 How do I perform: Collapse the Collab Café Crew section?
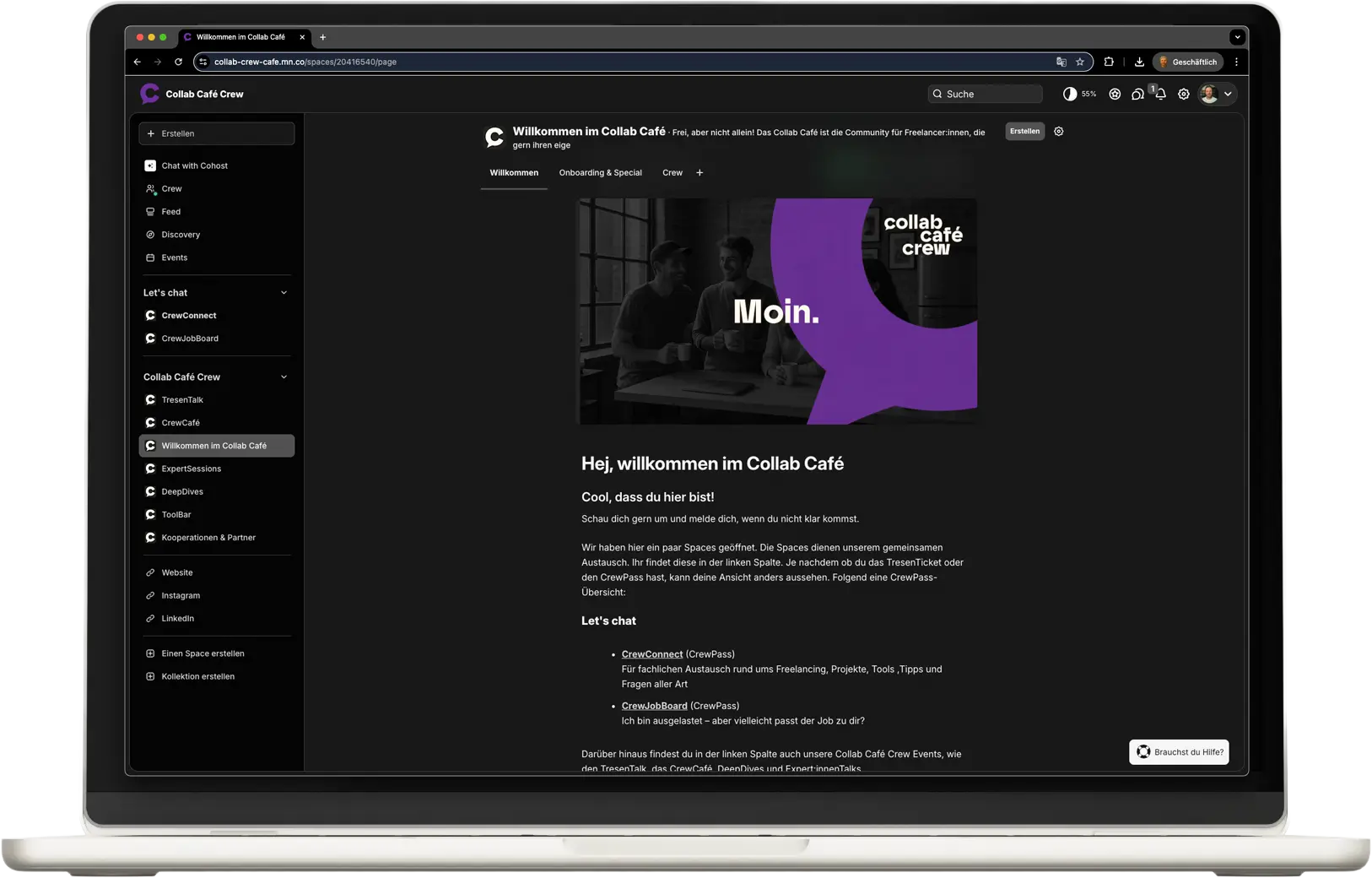[284, 377]
